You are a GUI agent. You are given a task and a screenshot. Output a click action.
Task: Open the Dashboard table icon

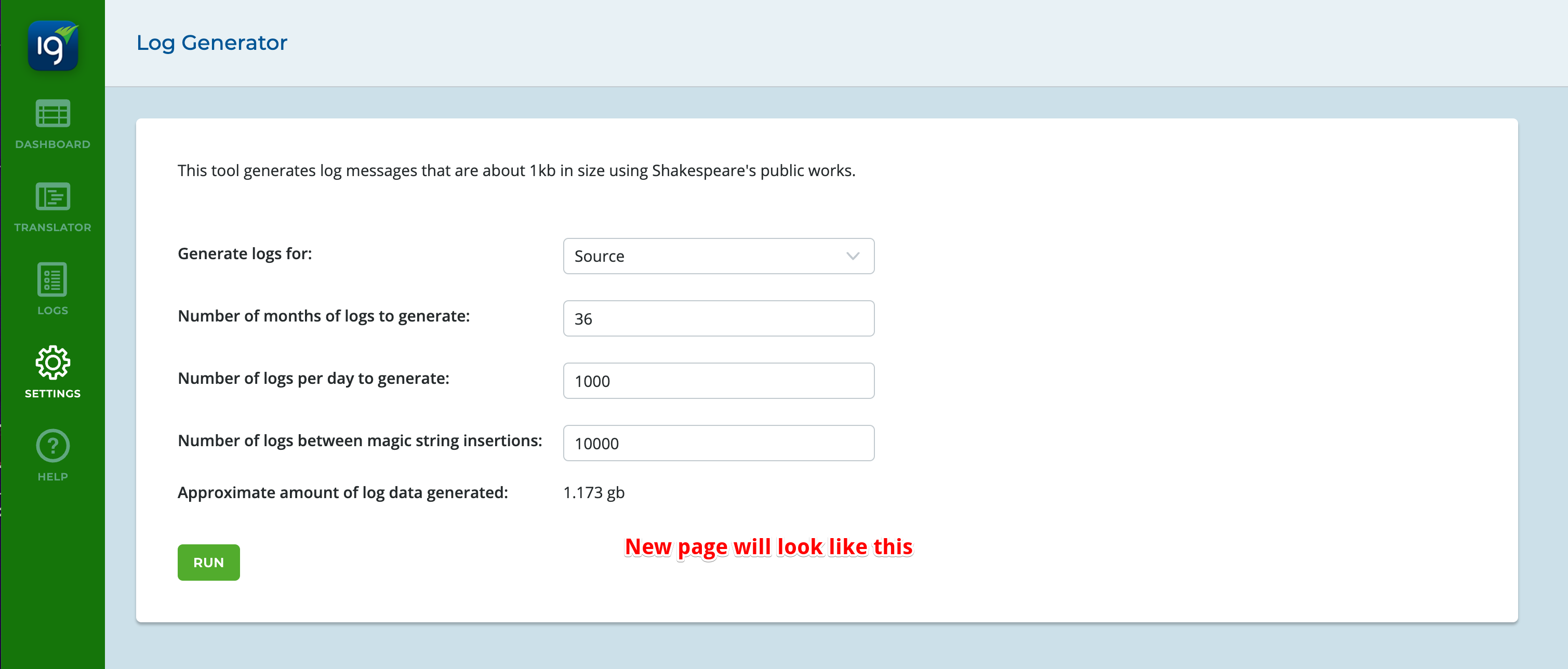pyautogui.click(x=53, y=114)
